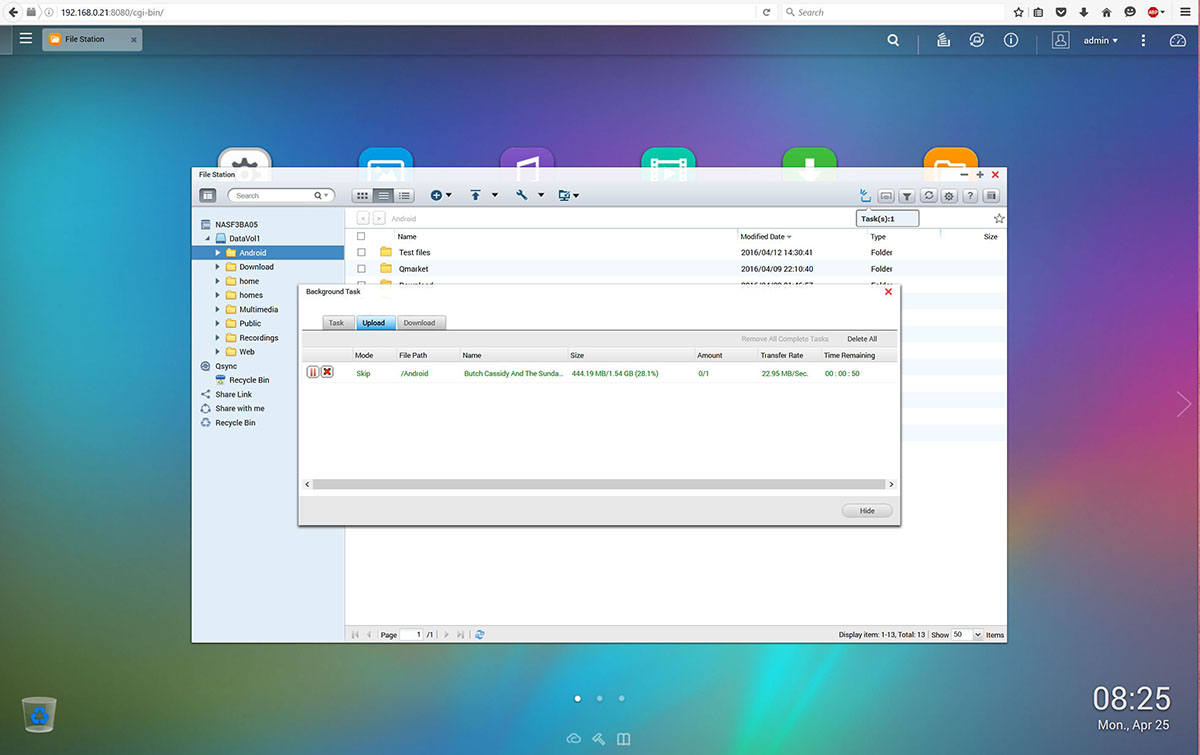Click Delete All in Background Task
Screen dimensions: 1200x755
coord(861,339)
